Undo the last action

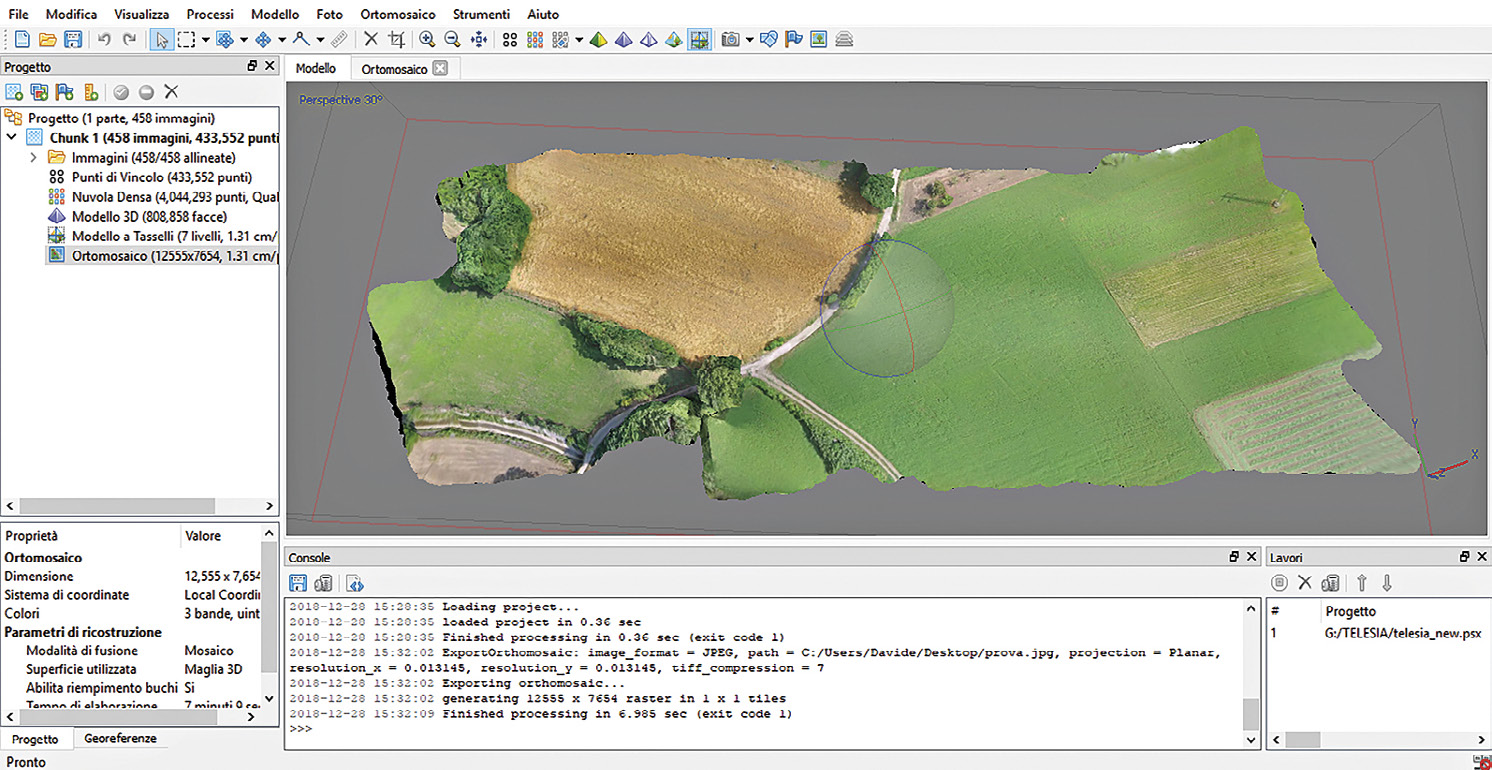104,40
